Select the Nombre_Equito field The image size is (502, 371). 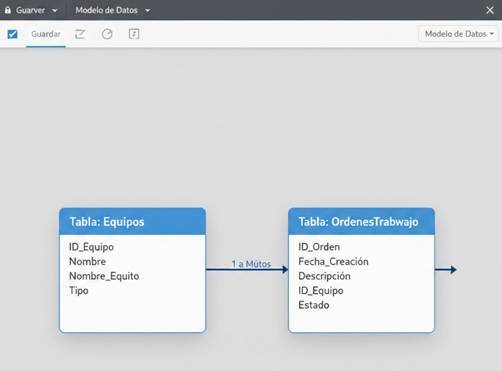pyautogui.click(x=104, y=276)
